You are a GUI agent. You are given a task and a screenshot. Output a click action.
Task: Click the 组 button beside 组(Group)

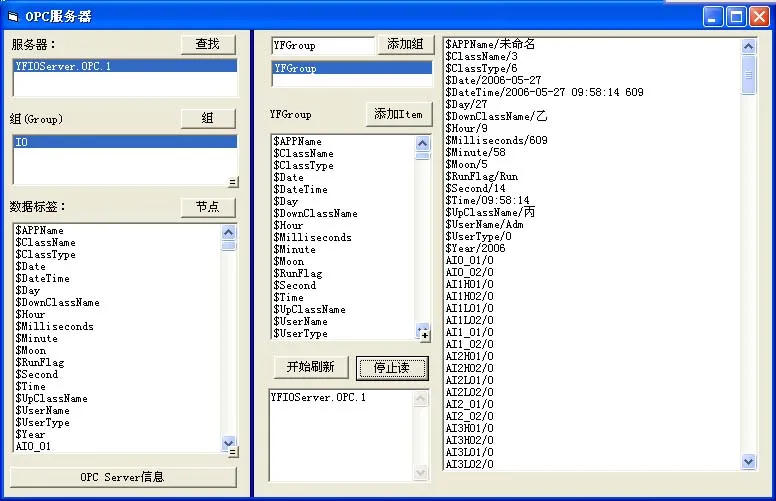tap(208, 118)
